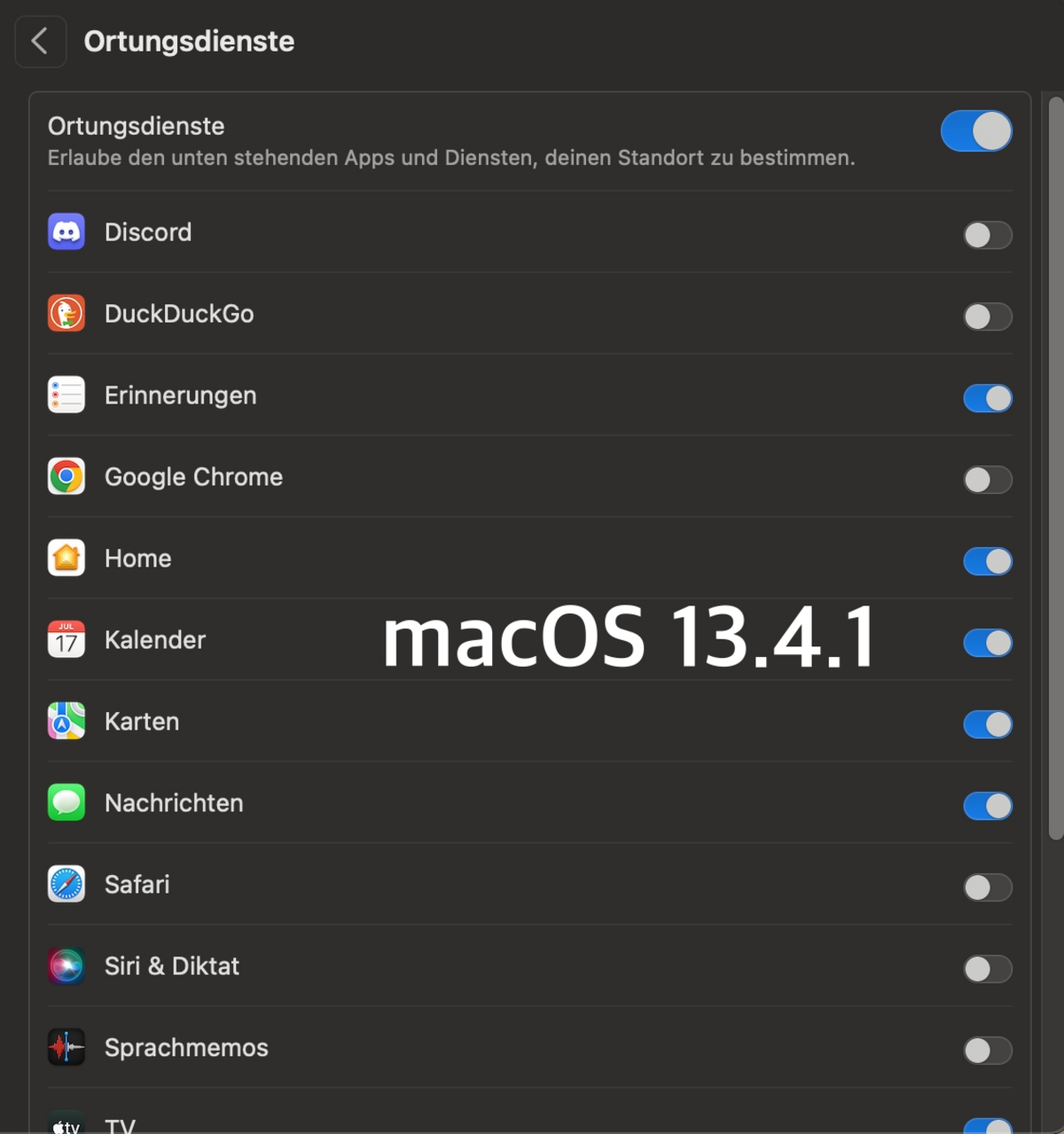This screenshot has width=1064, height=1134.
Task: Click the 'Erlaube den unten stehenden Apps' description
Action: (451, 158)
